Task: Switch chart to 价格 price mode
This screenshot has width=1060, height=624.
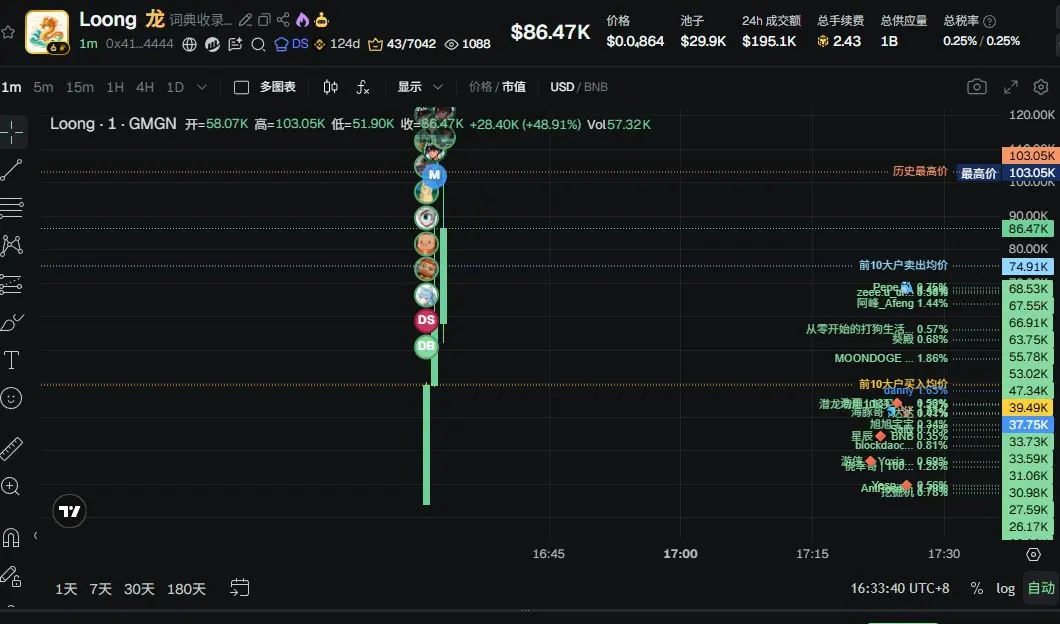Action: coord(480,87)
